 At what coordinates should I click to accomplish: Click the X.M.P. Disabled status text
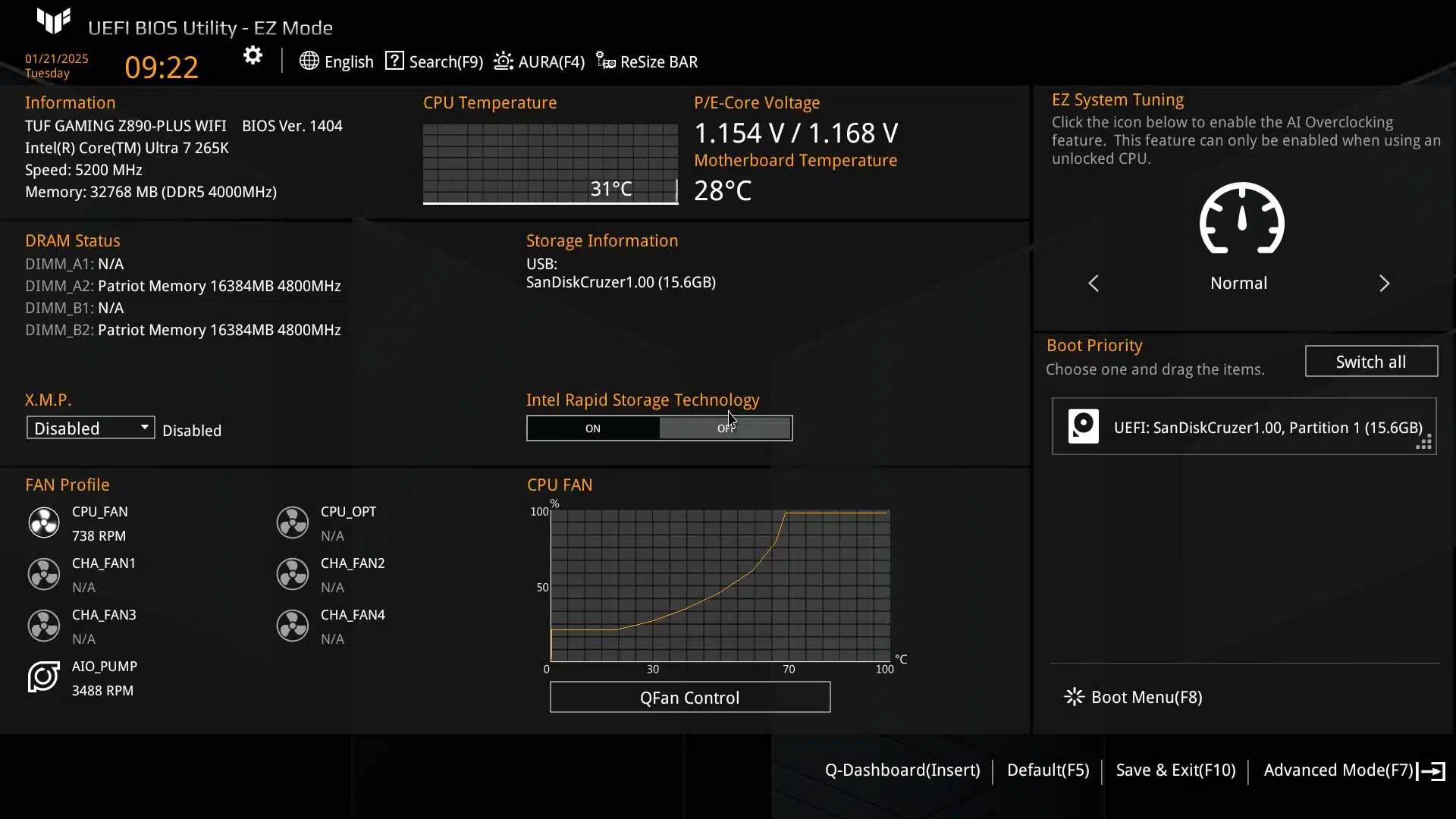(x=192, y=431)
